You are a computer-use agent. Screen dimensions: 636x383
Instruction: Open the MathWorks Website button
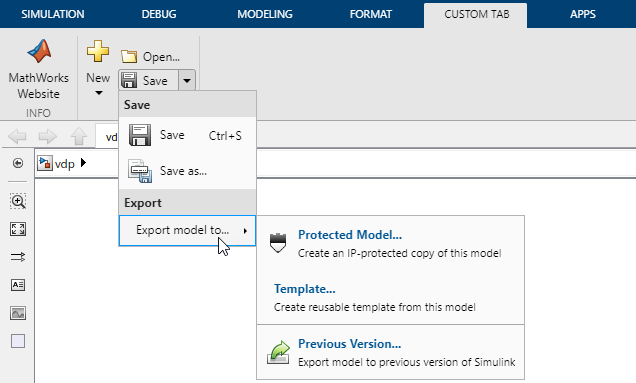[x=39, y=69]
